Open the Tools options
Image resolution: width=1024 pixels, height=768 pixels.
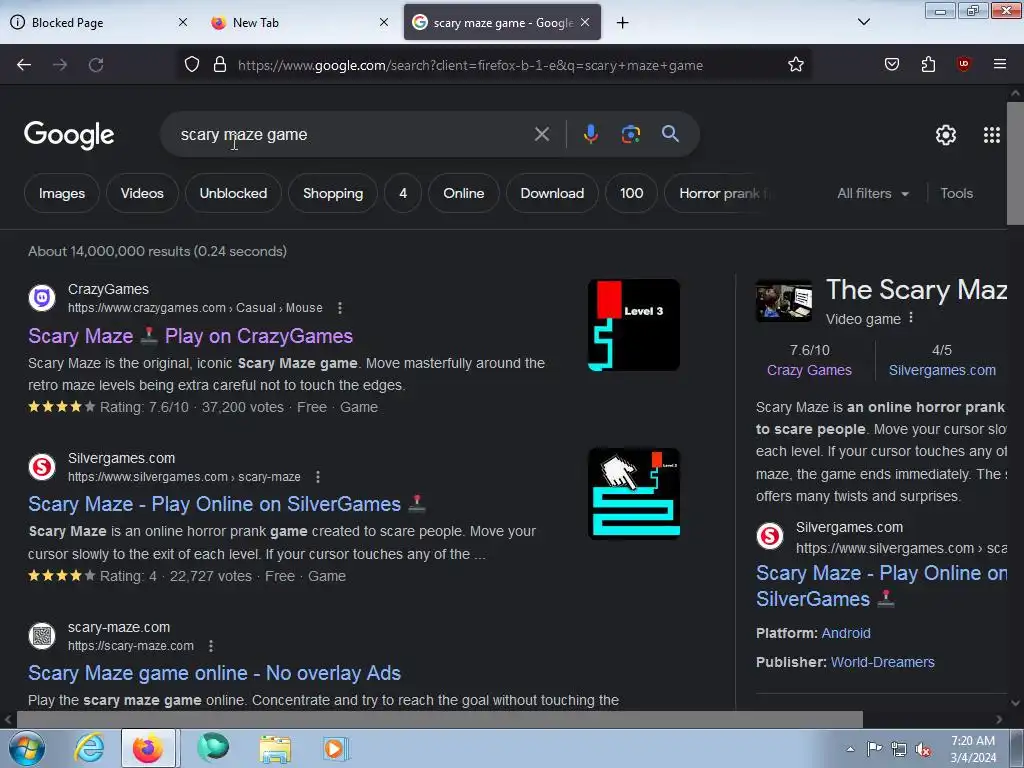(956, 193)
